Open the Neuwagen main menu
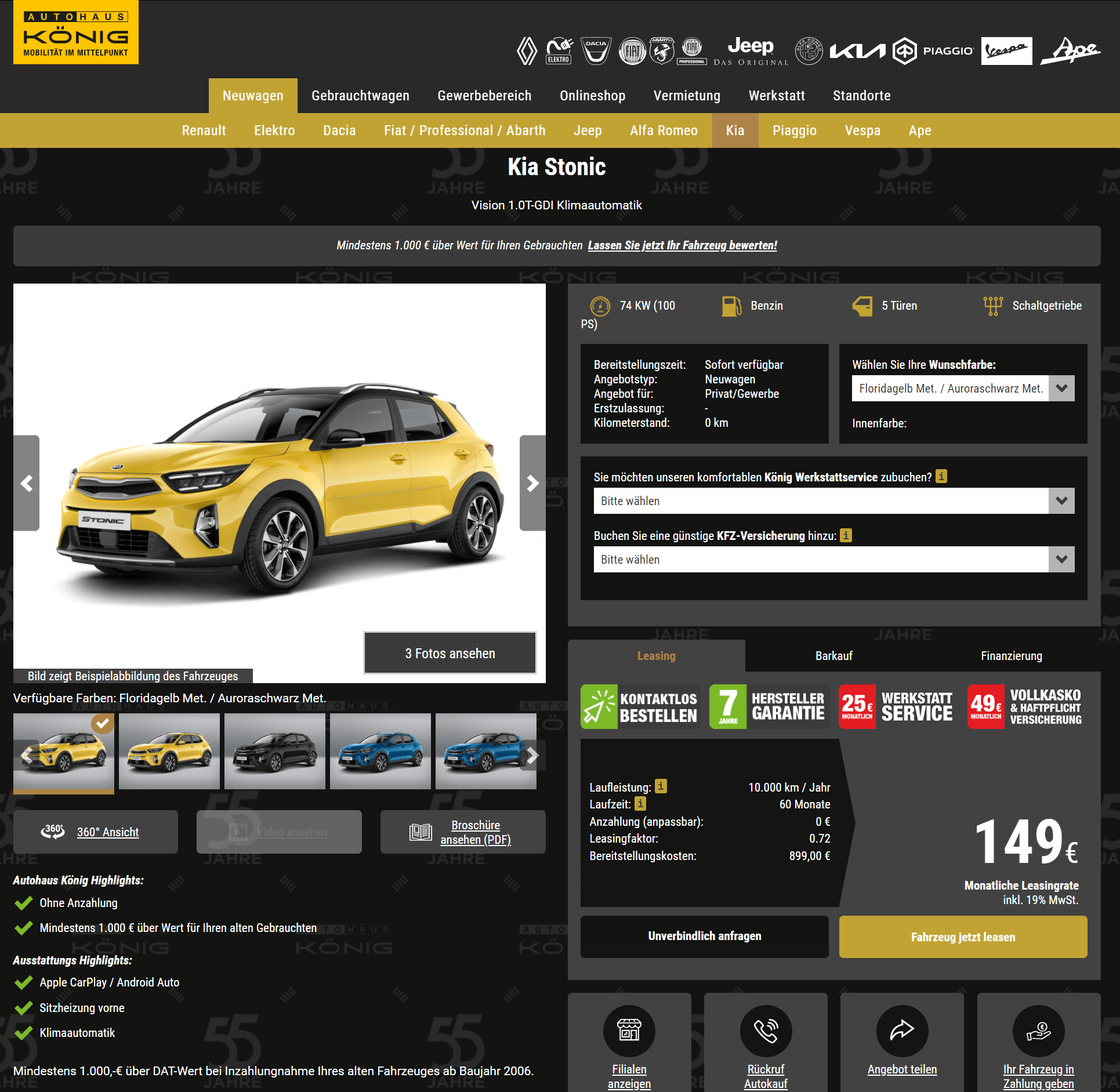Image resolution: width=1120 pixels, height=1092 pixels. (253, 96)
